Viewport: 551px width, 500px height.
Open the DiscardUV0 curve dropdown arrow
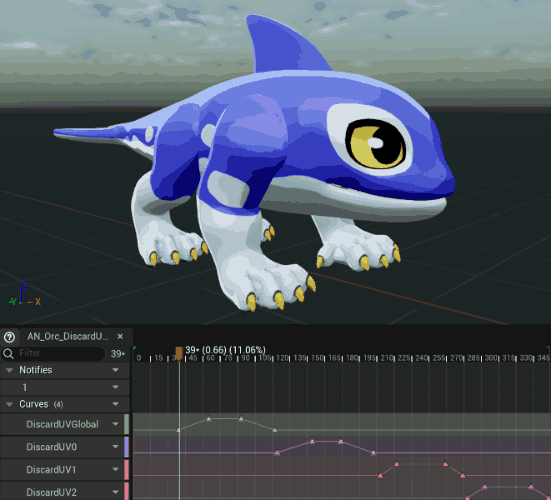click(116, 447)
